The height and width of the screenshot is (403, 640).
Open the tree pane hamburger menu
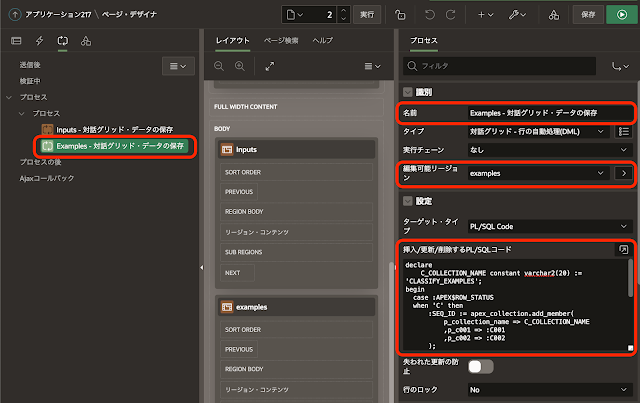coord(178,66)
